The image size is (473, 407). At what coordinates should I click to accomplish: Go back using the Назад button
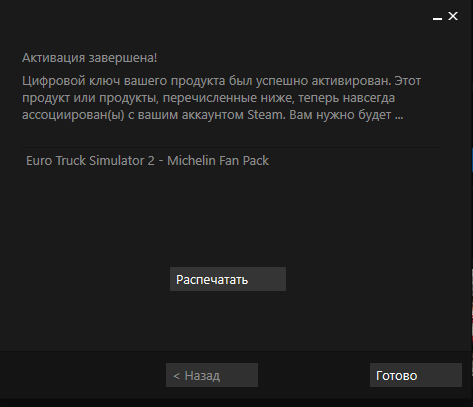click(x=212, y=375)
